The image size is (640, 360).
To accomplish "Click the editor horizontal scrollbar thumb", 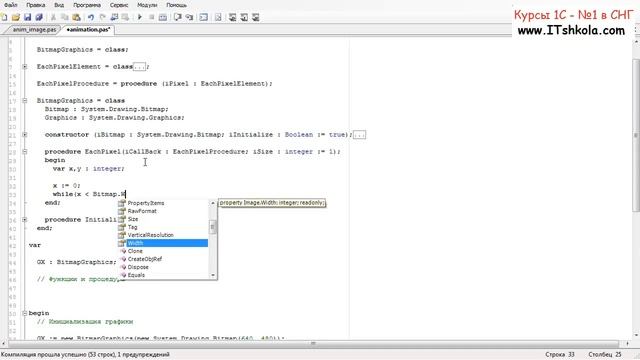I will pos(313,344).
